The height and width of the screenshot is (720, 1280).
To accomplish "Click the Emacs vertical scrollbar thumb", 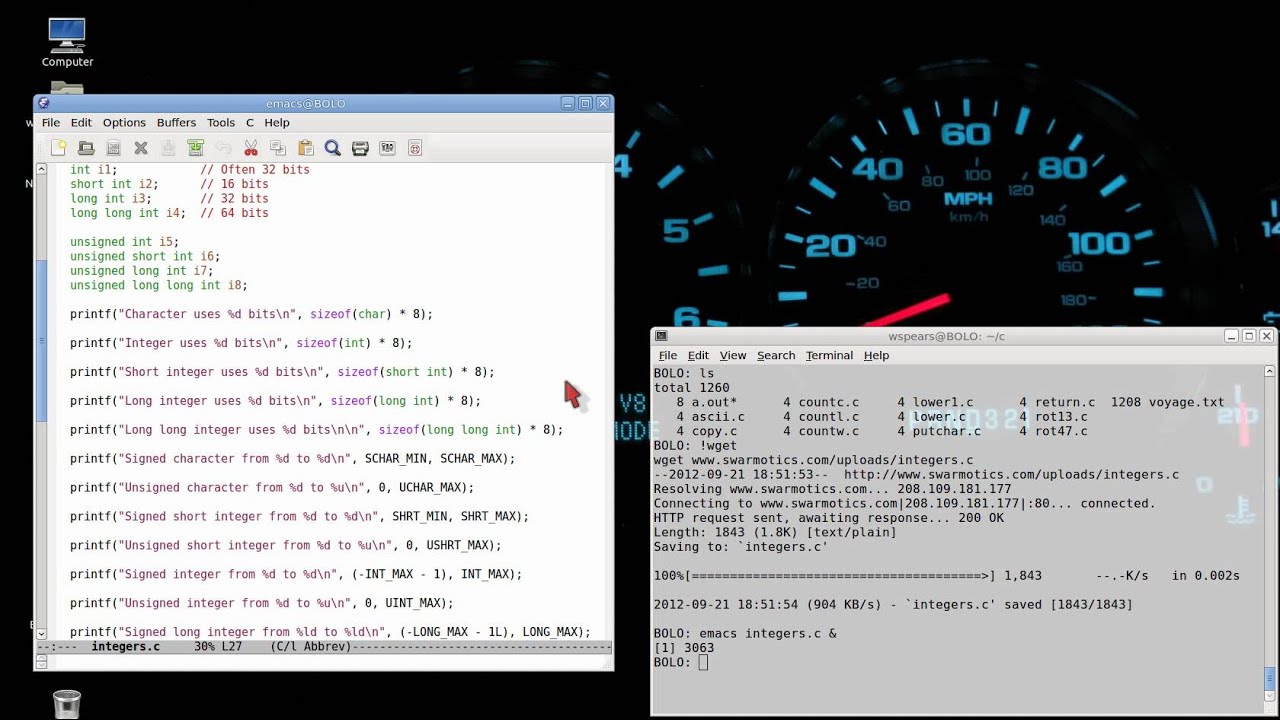I will click(x=41, y=339).
